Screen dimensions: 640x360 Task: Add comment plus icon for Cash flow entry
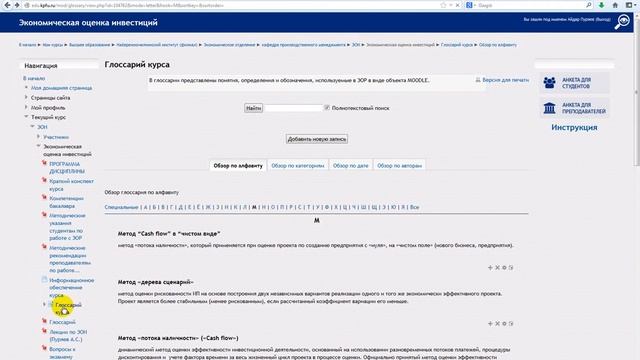coord(490,268)
